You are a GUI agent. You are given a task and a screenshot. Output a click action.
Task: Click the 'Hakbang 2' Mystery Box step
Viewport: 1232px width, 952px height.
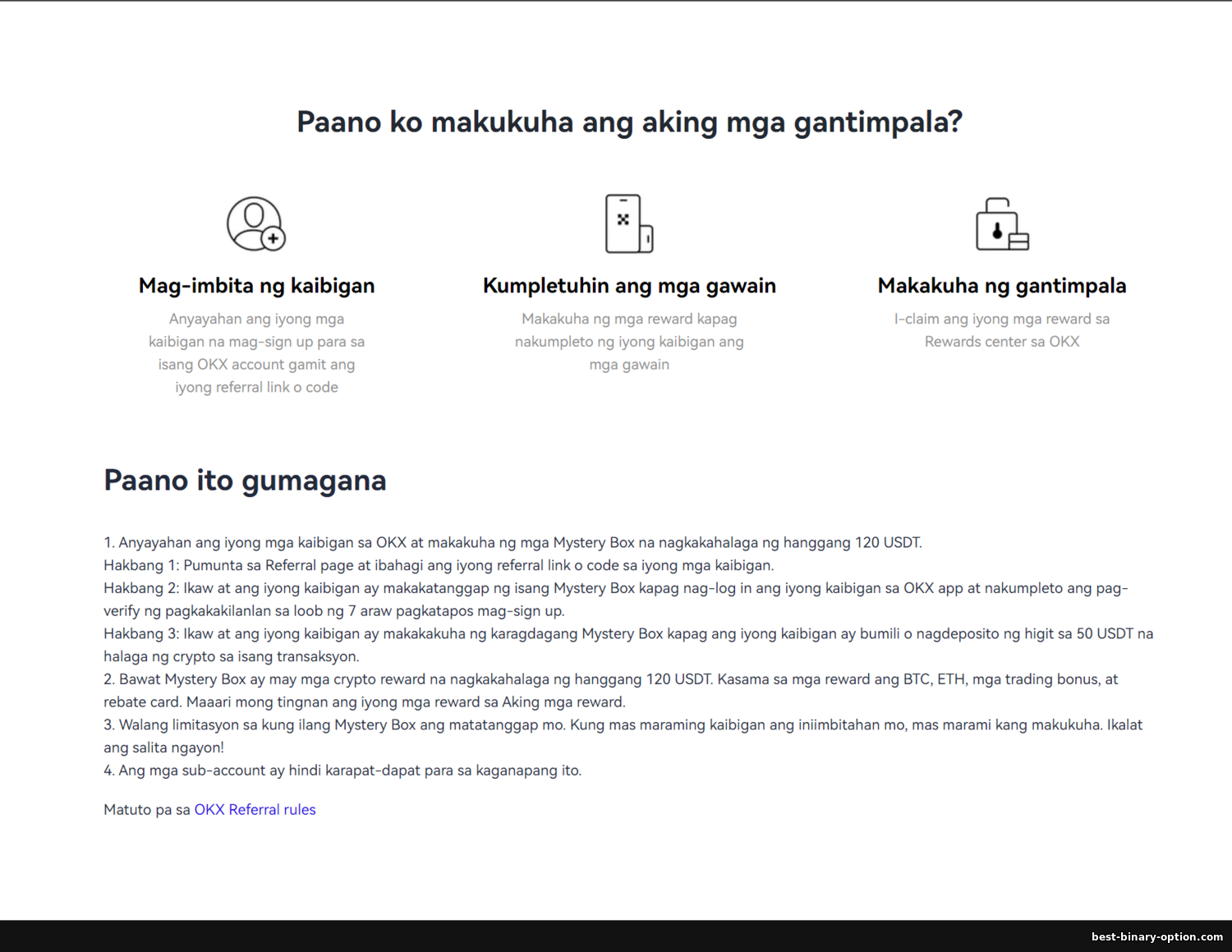tap(615, 589)
